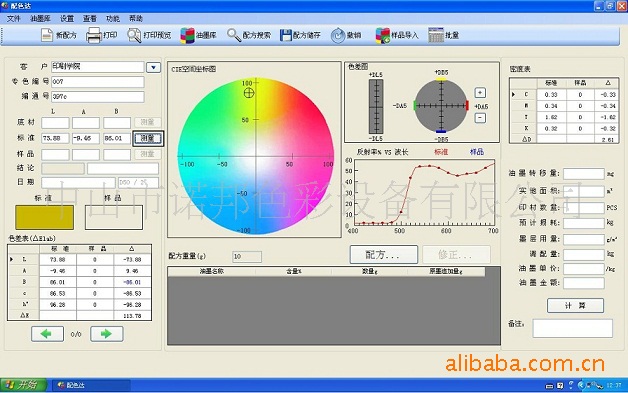628x393 pixels.
Task: Click the 原墨追加量g column header
Action: [446, 271]
